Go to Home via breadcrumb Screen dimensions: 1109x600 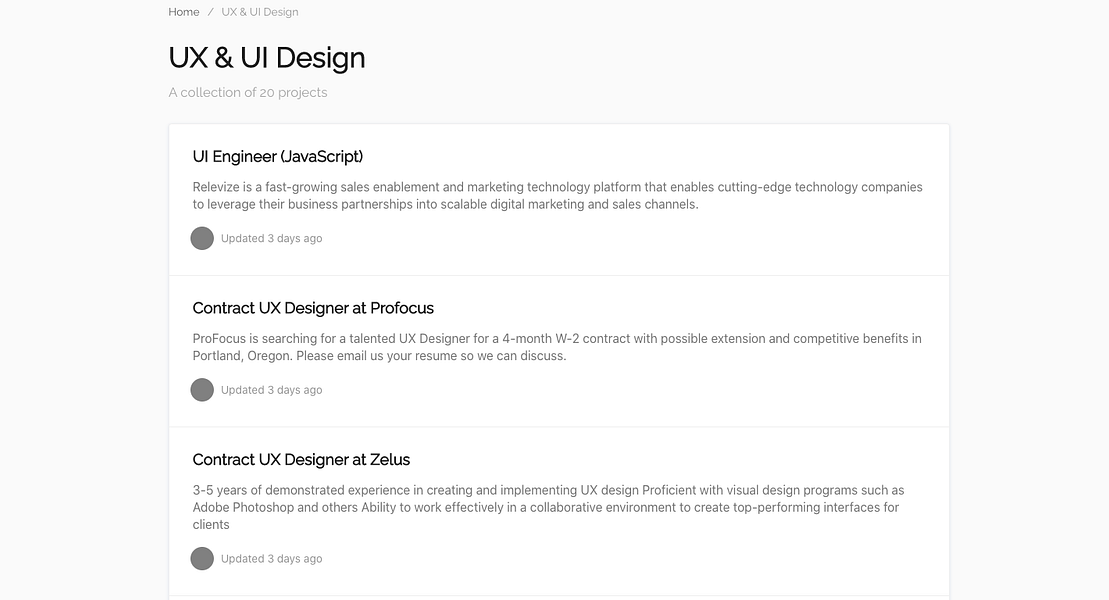pyautogui.click(x=184, y=12)
